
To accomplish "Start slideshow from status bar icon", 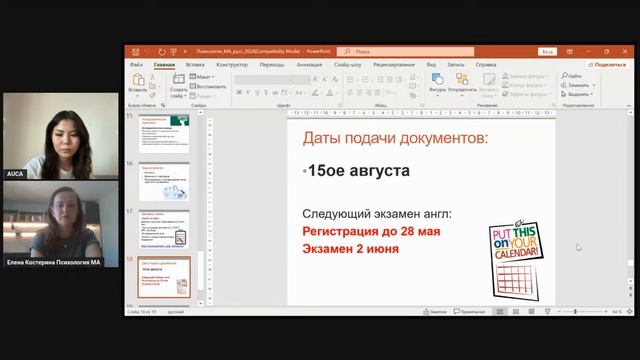I will click(547, 311).
